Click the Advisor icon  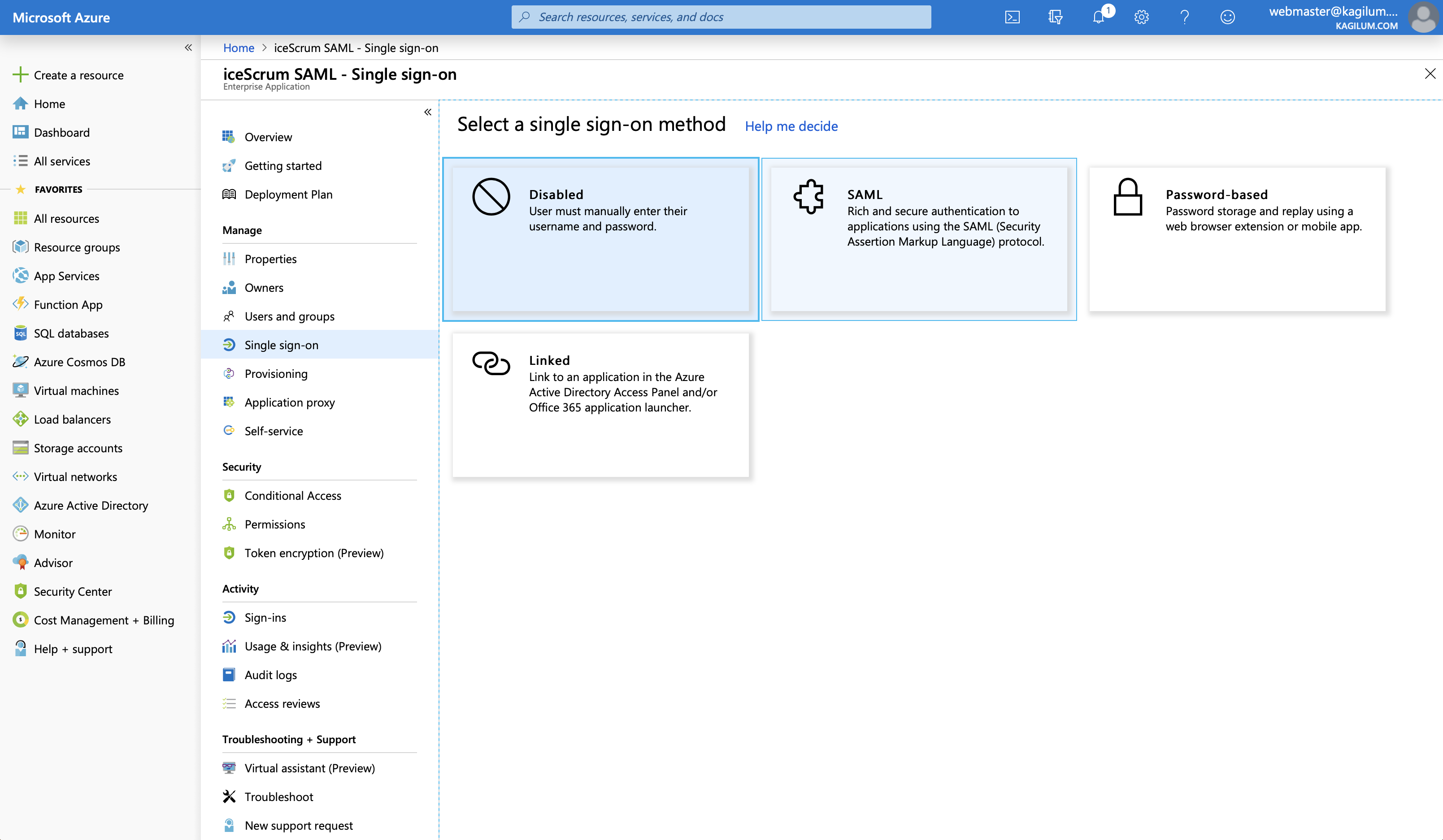[20, 563]
